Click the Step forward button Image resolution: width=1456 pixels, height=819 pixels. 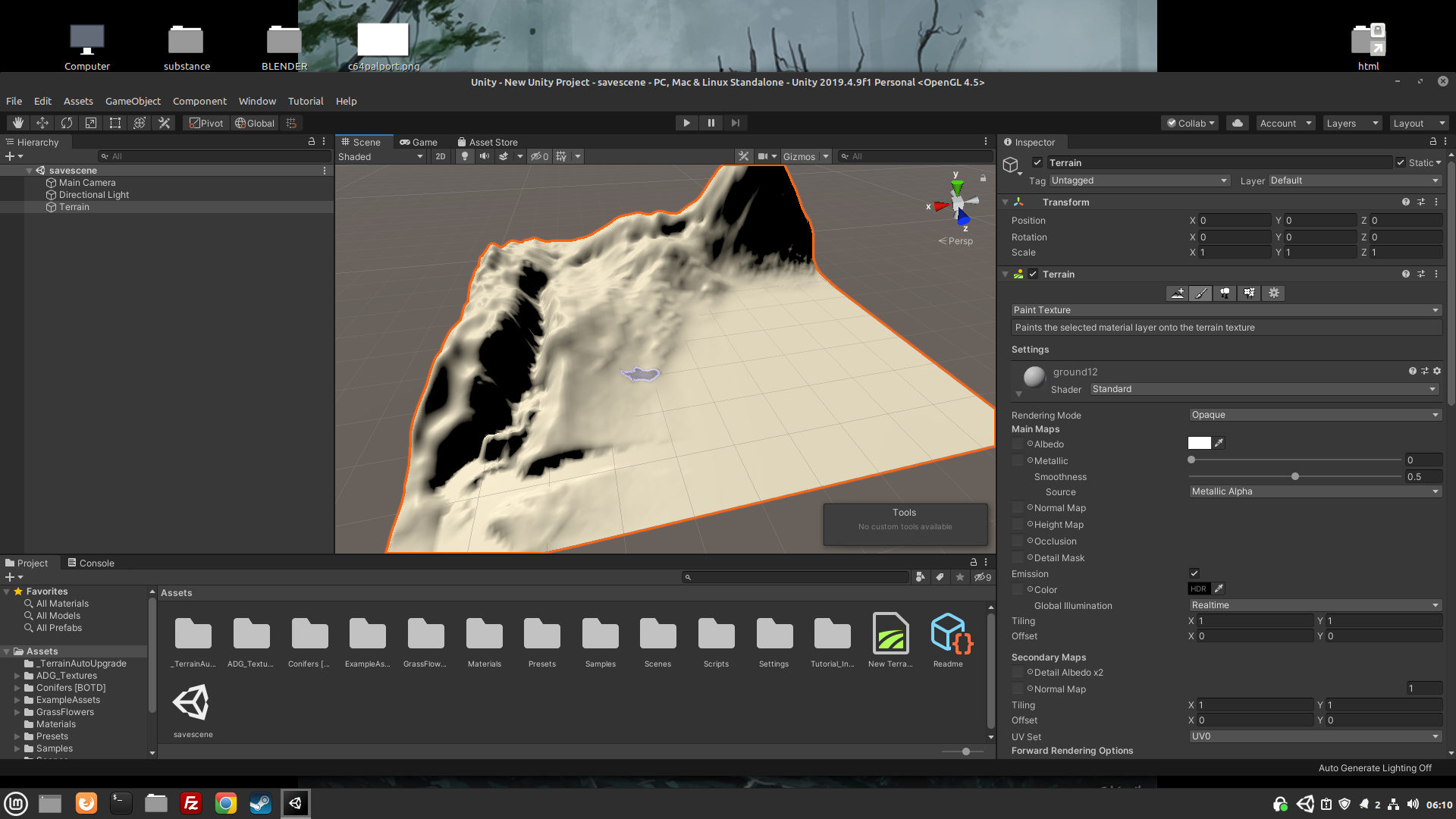pyautogui.click(x=735, y=123)
